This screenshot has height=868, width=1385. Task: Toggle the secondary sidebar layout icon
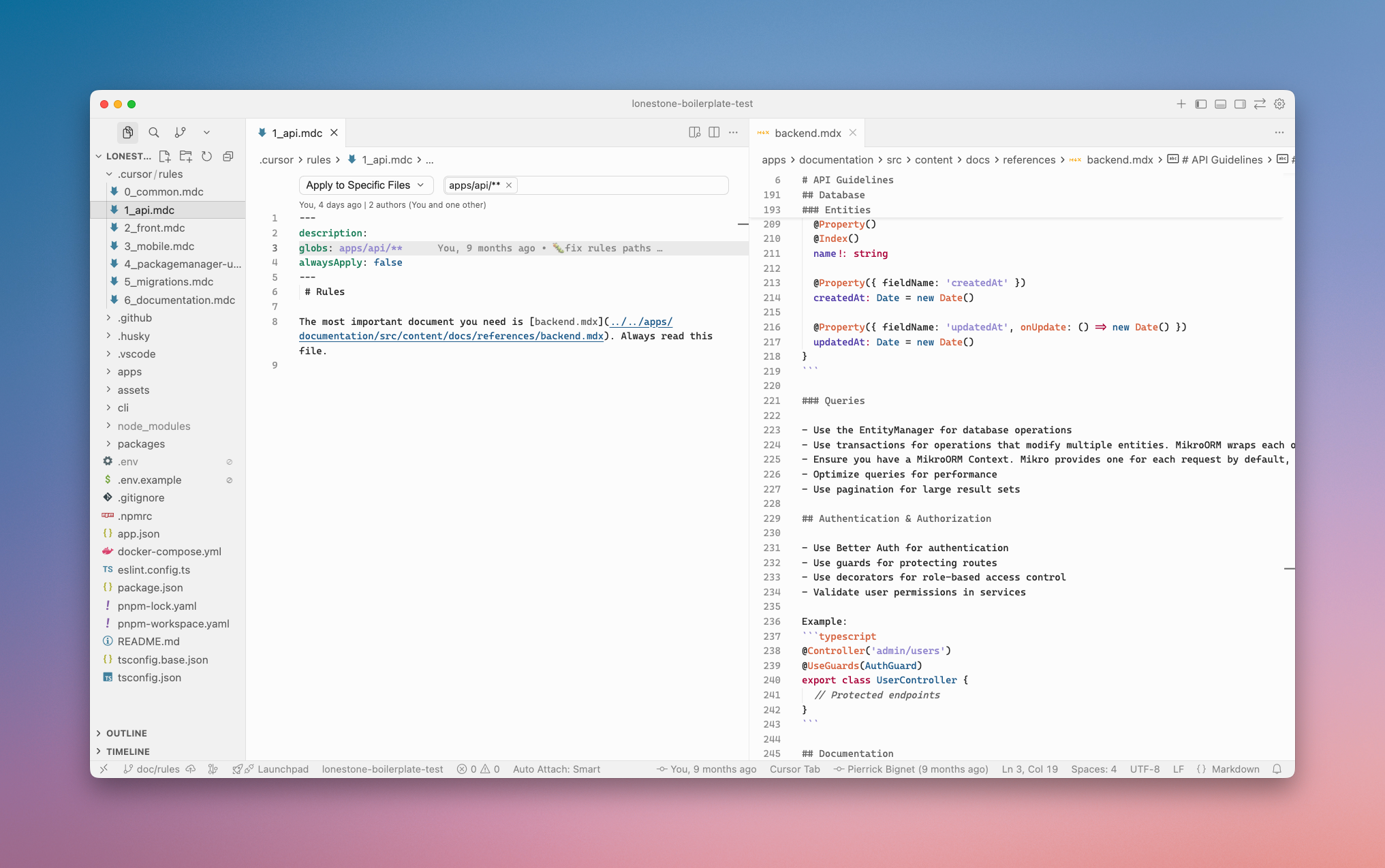1240,104
